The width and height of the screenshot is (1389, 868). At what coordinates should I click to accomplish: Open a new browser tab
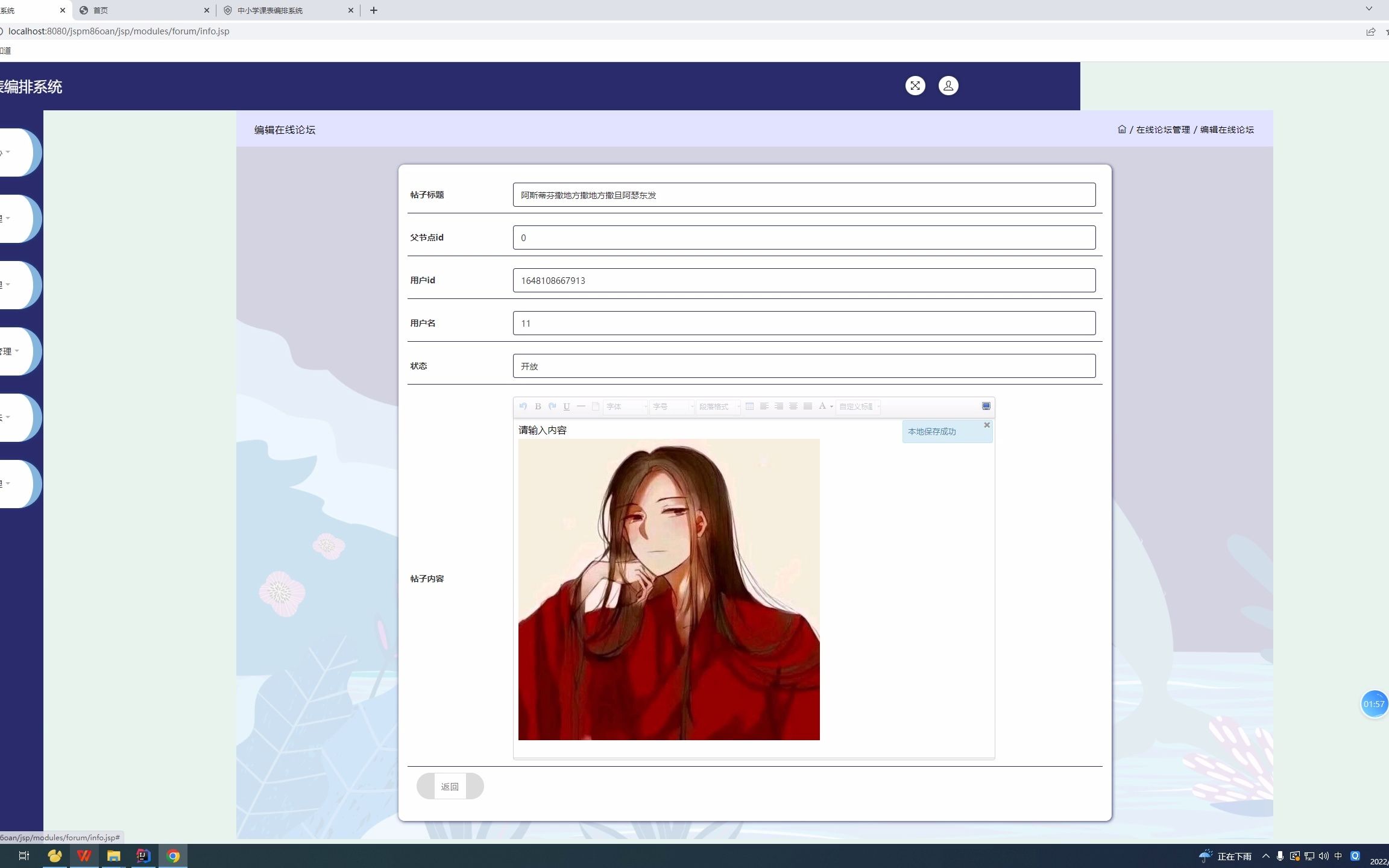click(x=374, y=10)
